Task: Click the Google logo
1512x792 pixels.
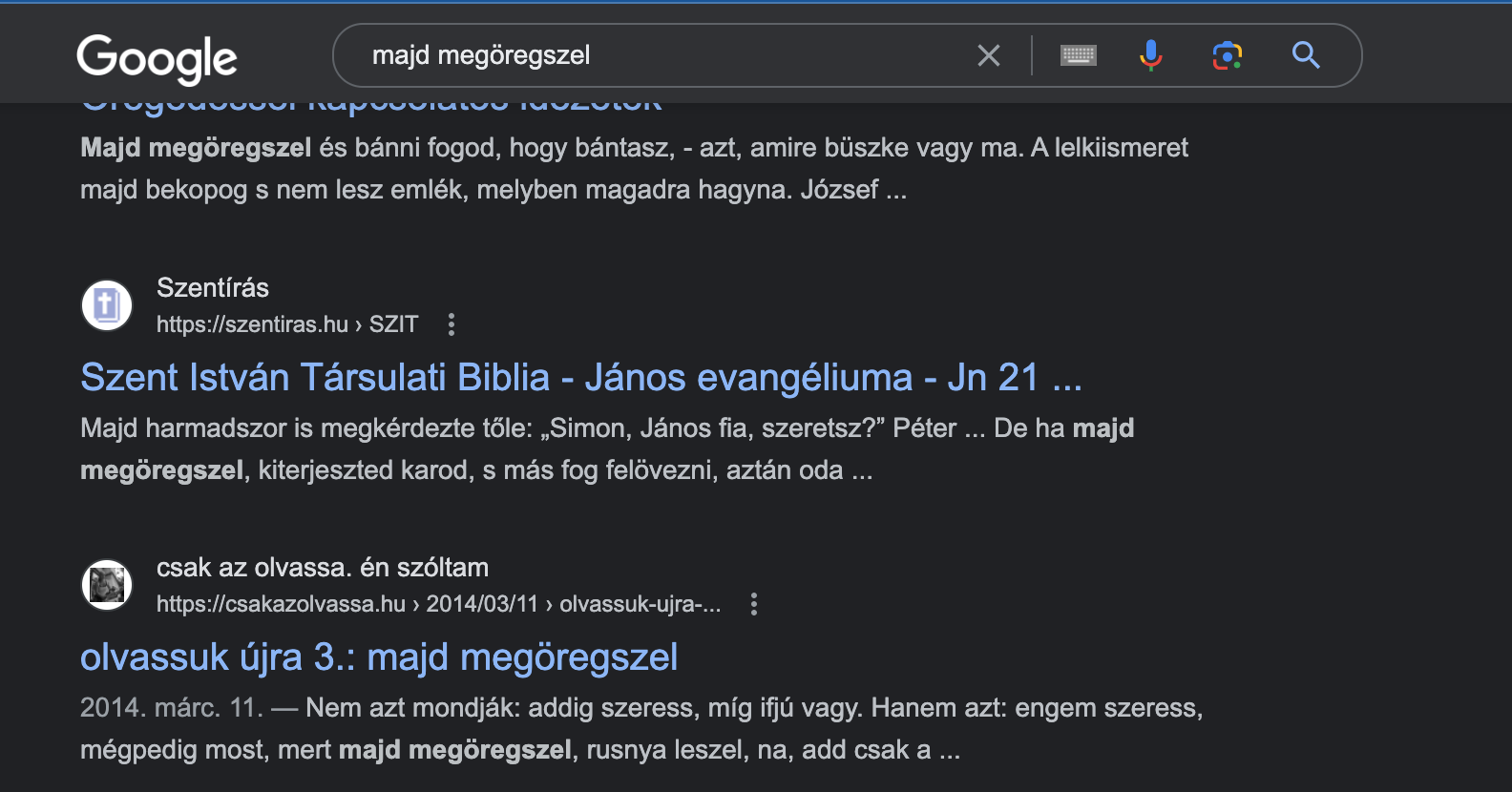Action: click(157, 58)
